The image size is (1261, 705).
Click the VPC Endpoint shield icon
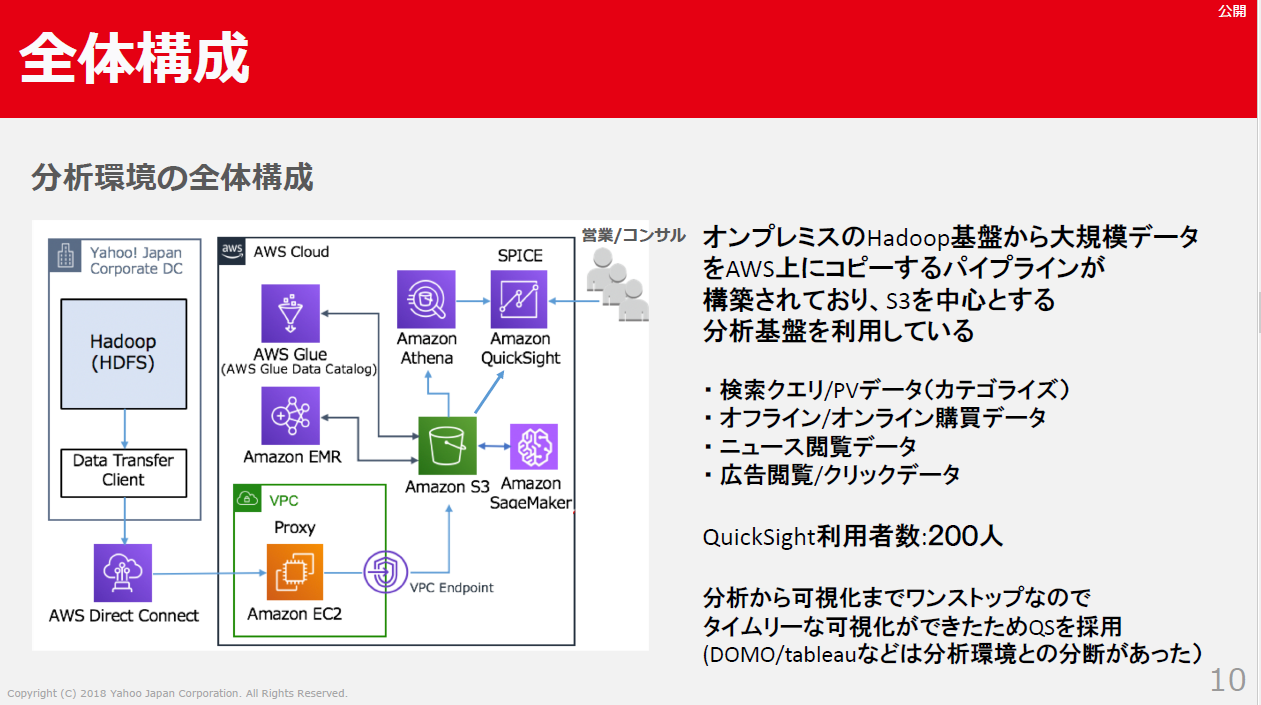387,573
